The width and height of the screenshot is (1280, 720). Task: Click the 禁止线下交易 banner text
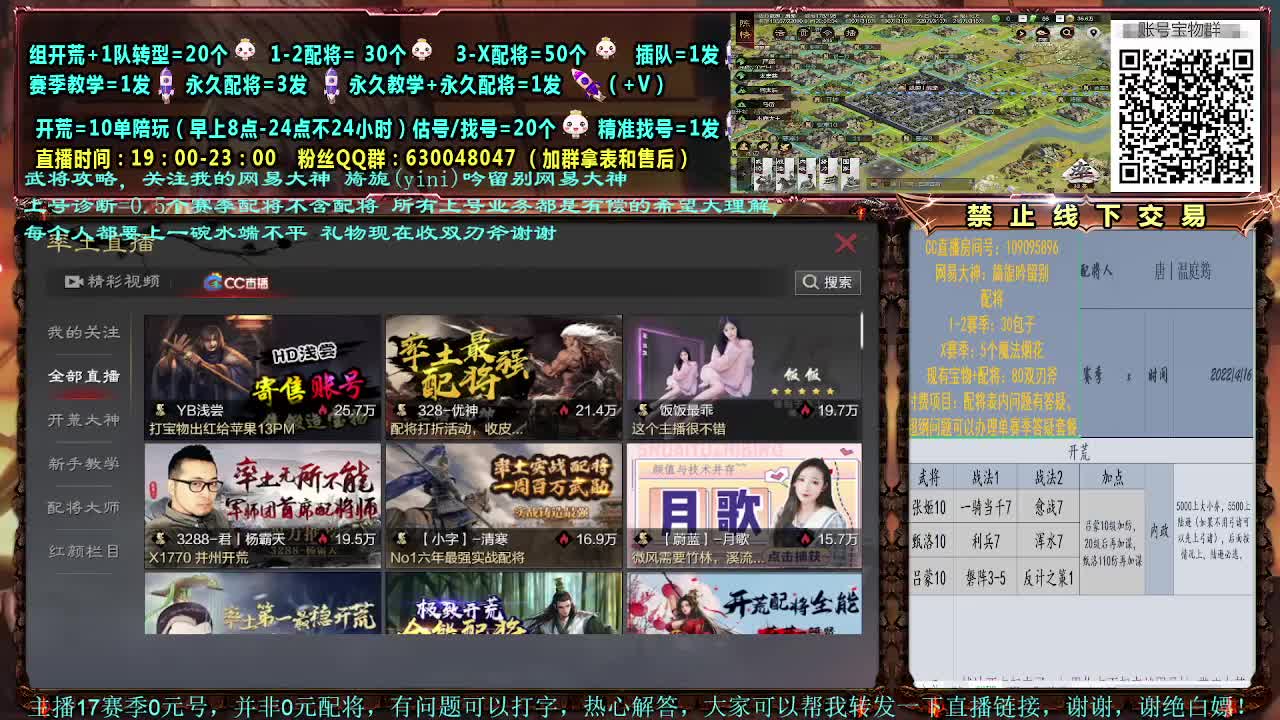tap(1086, 216)
